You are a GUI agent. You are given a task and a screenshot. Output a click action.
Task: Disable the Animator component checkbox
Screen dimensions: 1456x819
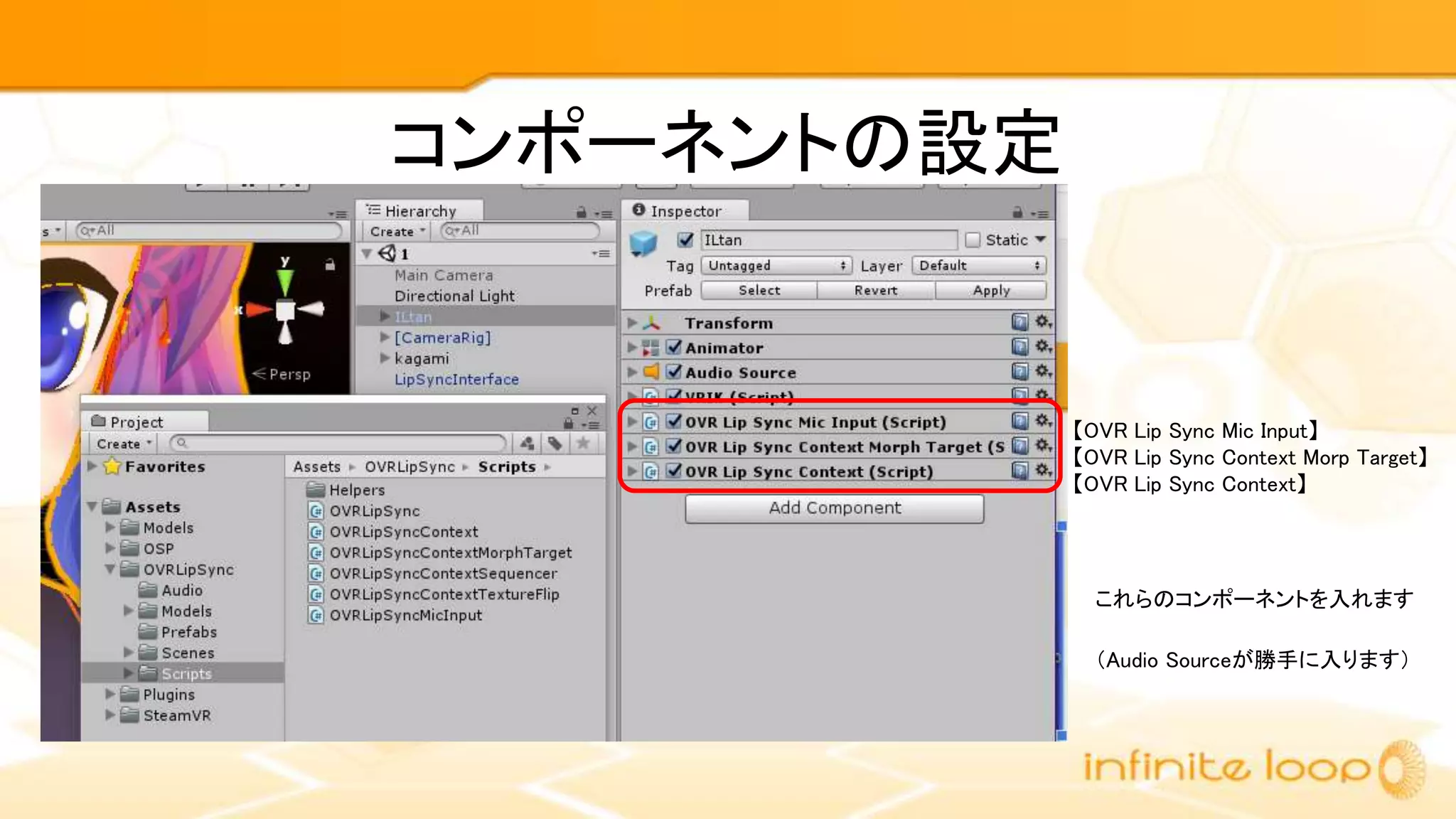click(674, 347)
